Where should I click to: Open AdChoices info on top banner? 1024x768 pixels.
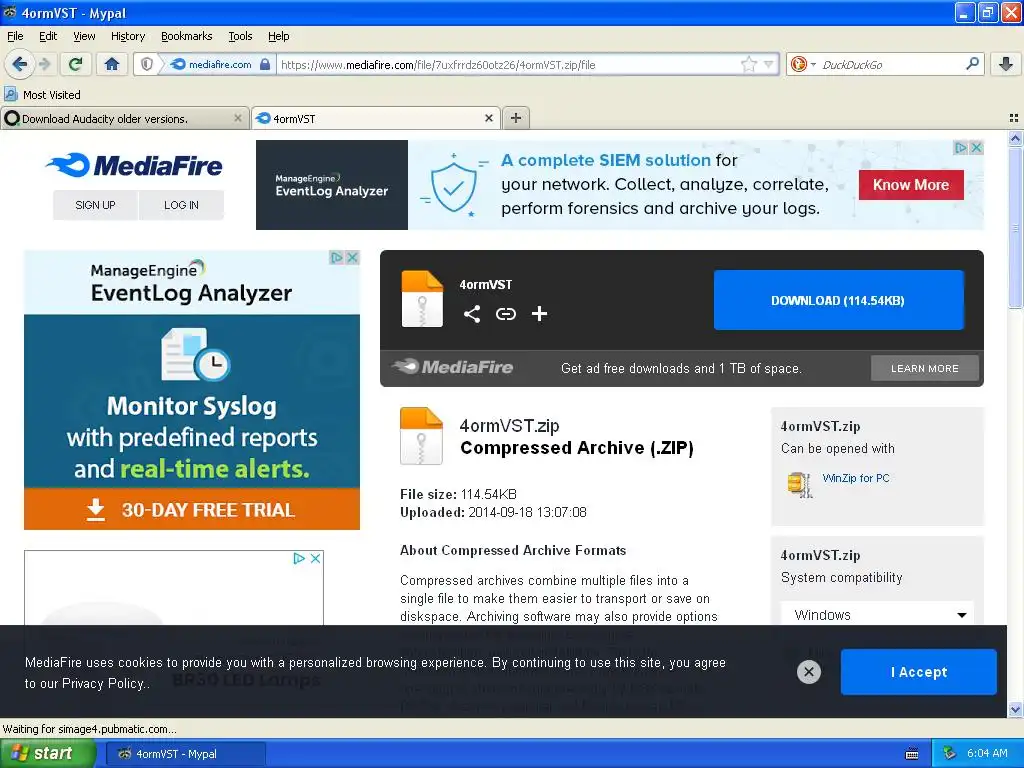tap(961, 148)
